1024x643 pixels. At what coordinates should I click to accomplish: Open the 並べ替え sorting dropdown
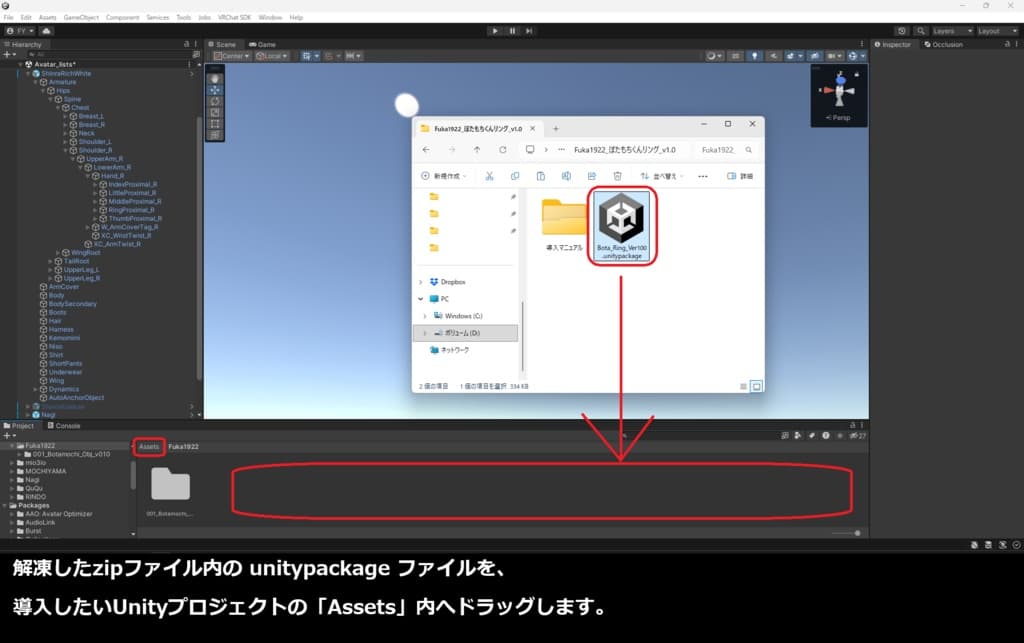click(662, 175)
